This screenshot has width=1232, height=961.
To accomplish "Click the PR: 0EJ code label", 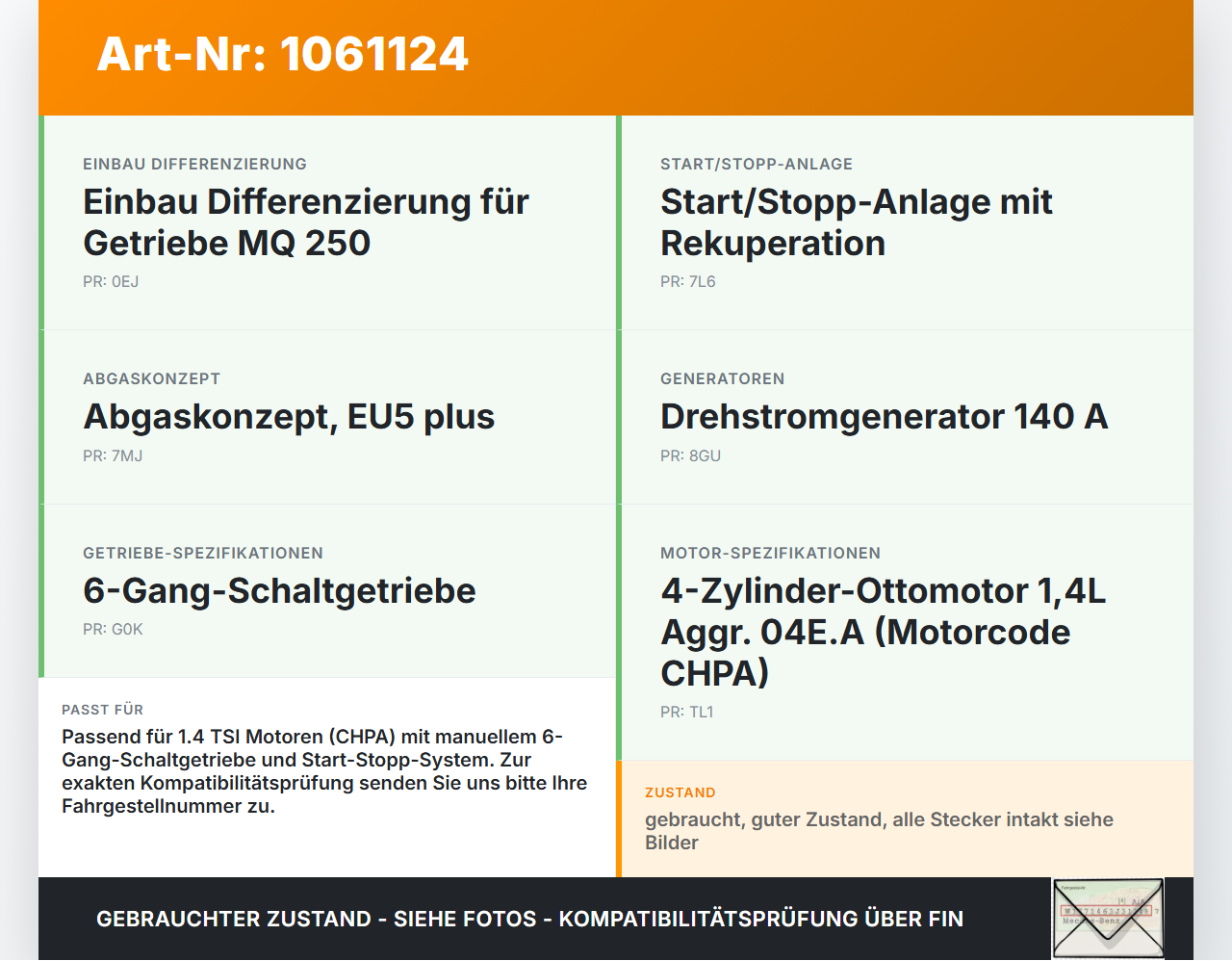I will click(111, 282).
